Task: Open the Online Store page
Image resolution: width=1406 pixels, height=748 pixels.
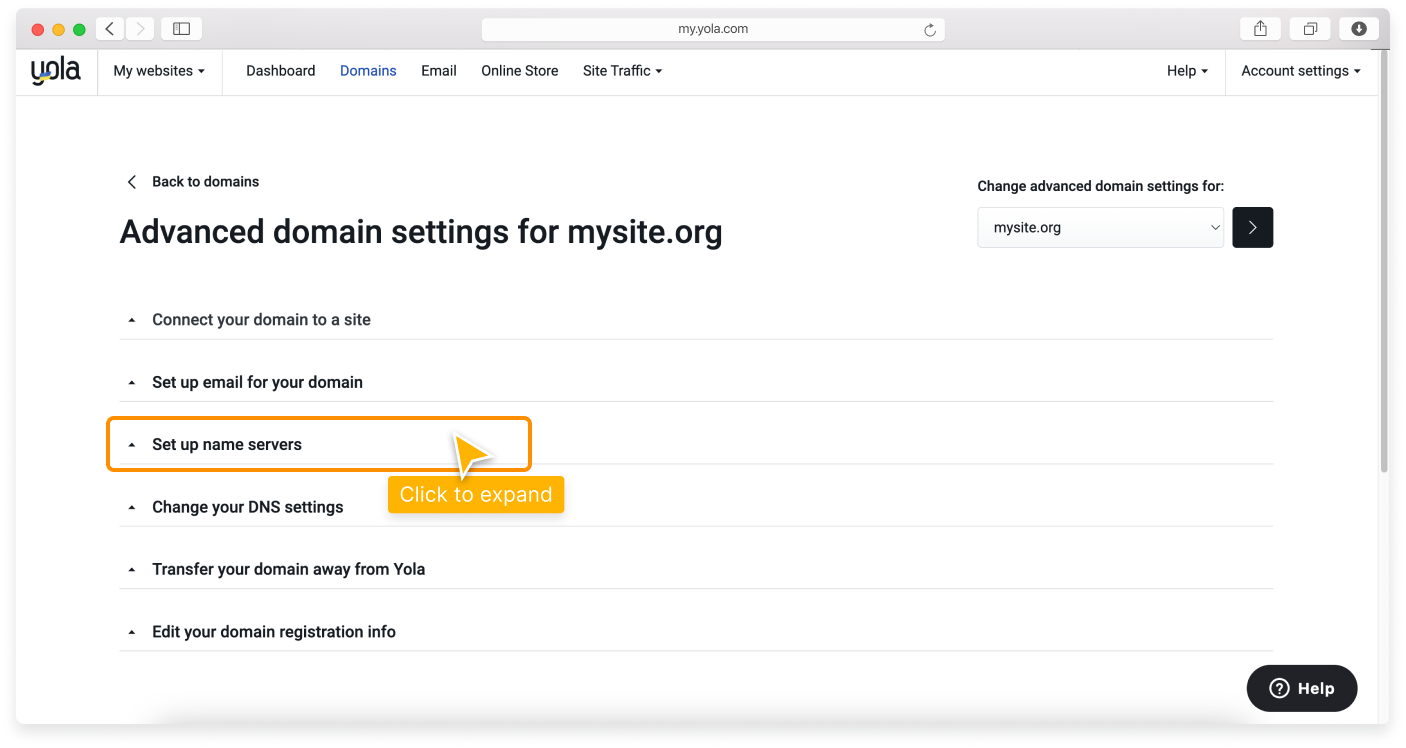Action: point(519,71)
